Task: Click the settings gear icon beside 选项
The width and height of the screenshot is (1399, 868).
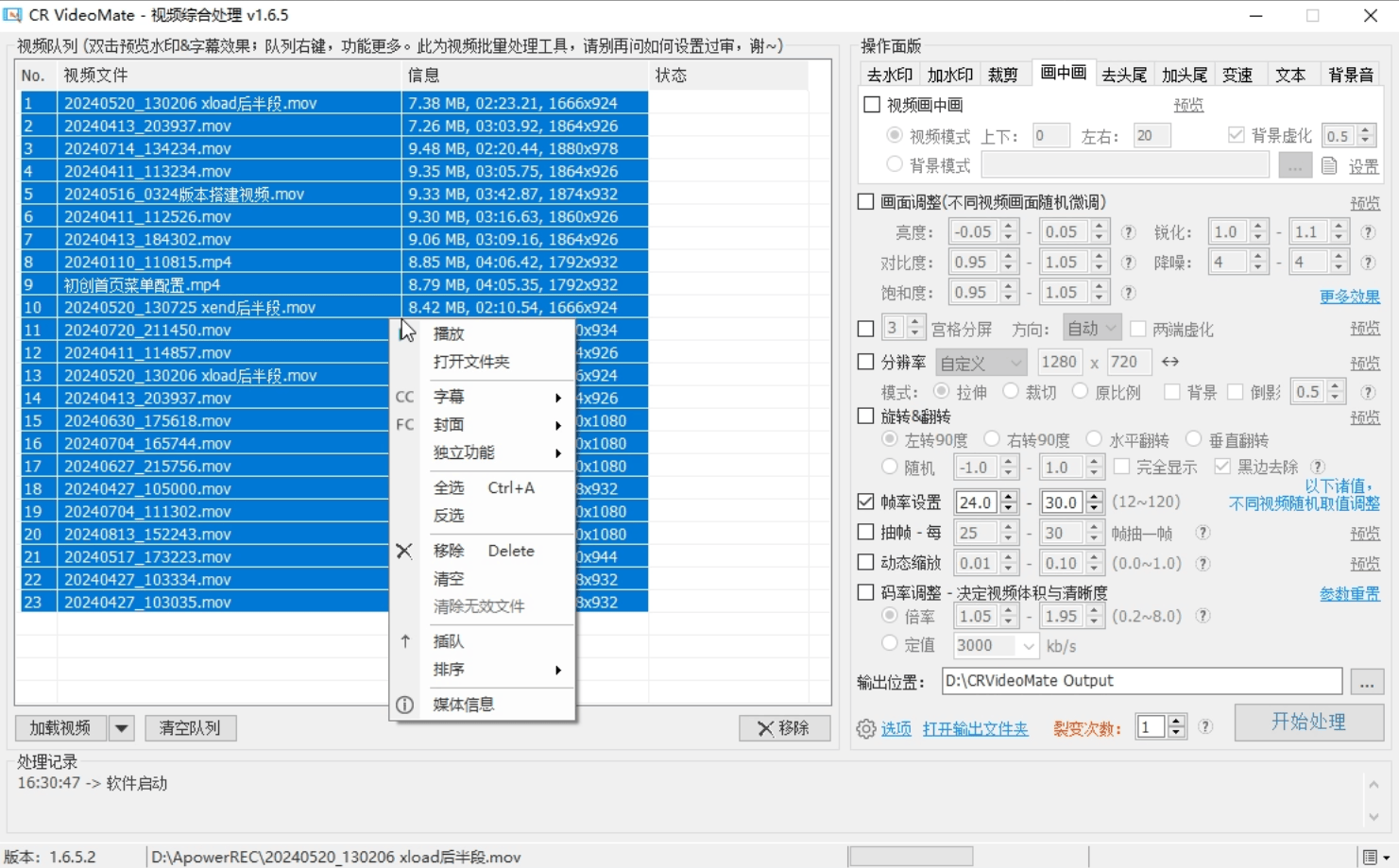Action: click(x=865, y=728)
